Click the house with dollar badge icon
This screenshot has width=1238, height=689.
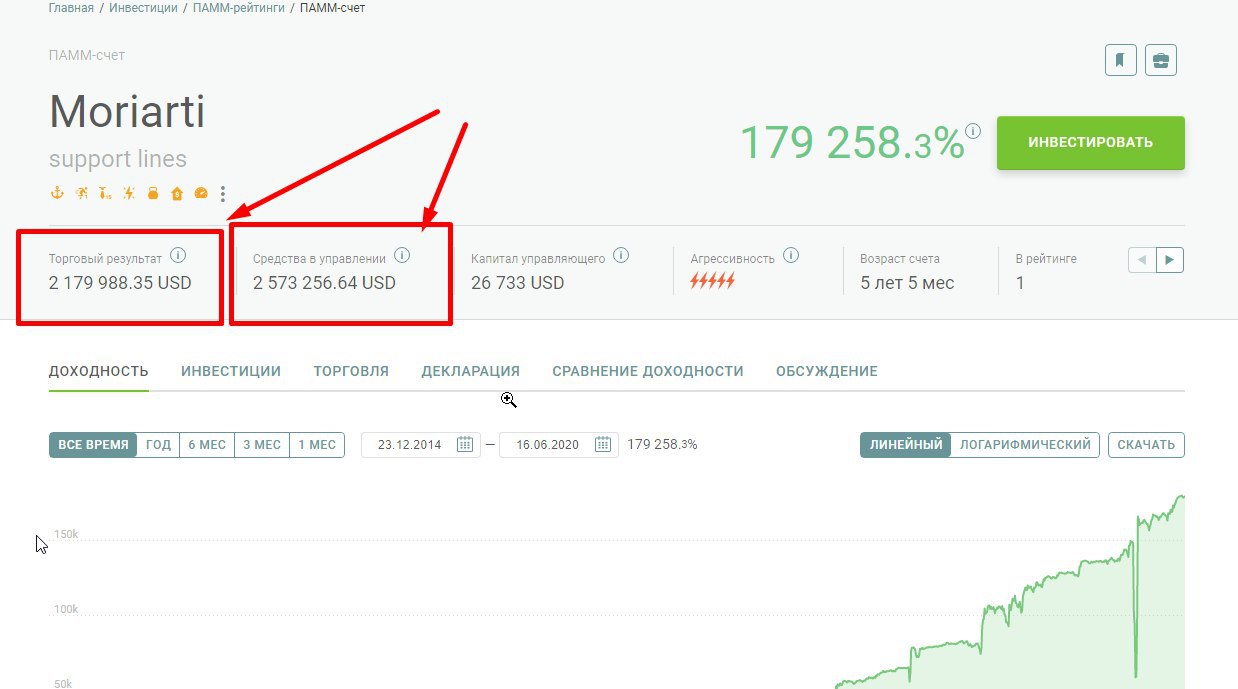177,193
